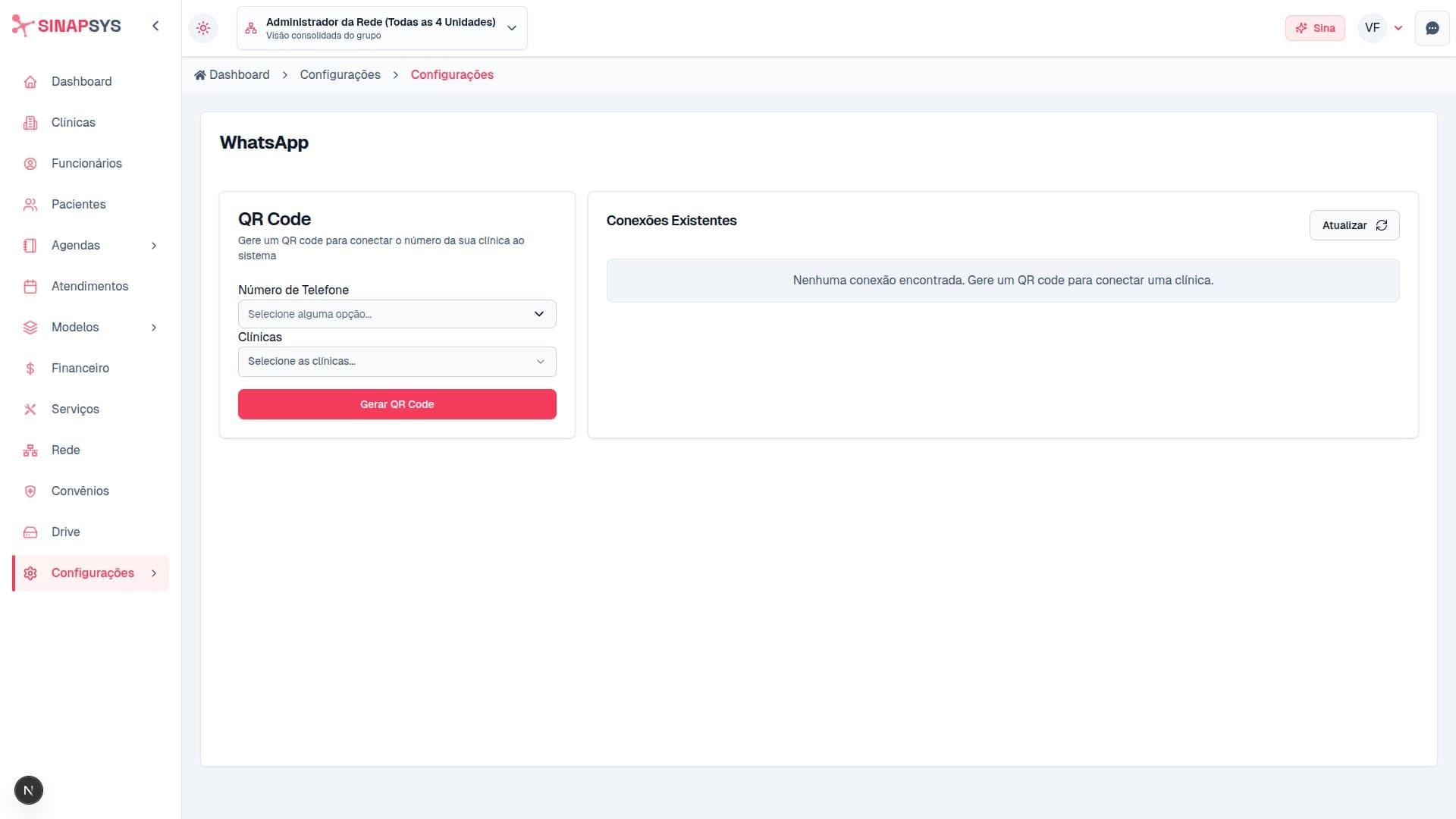Toggle the light/dark theme sun icon
Viewport: 1456px width, 819px height.
tap(203, 28)
